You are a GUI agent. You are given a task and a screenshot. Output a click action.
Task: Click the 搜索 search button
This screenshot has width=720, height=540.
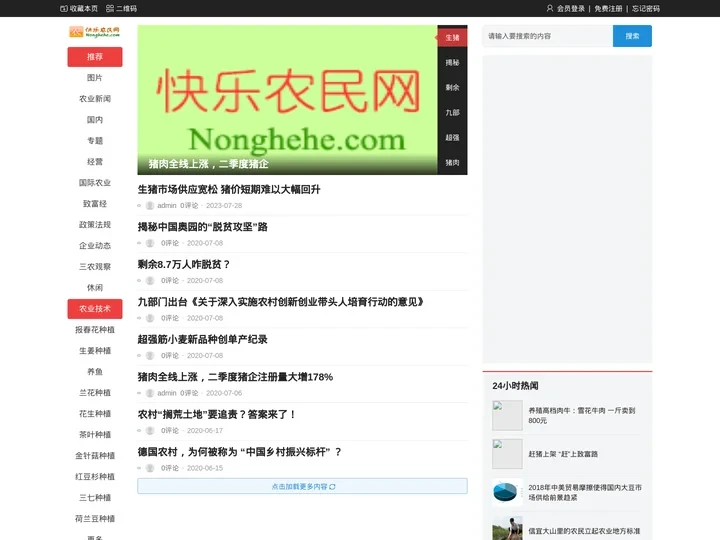coord(632,36)
